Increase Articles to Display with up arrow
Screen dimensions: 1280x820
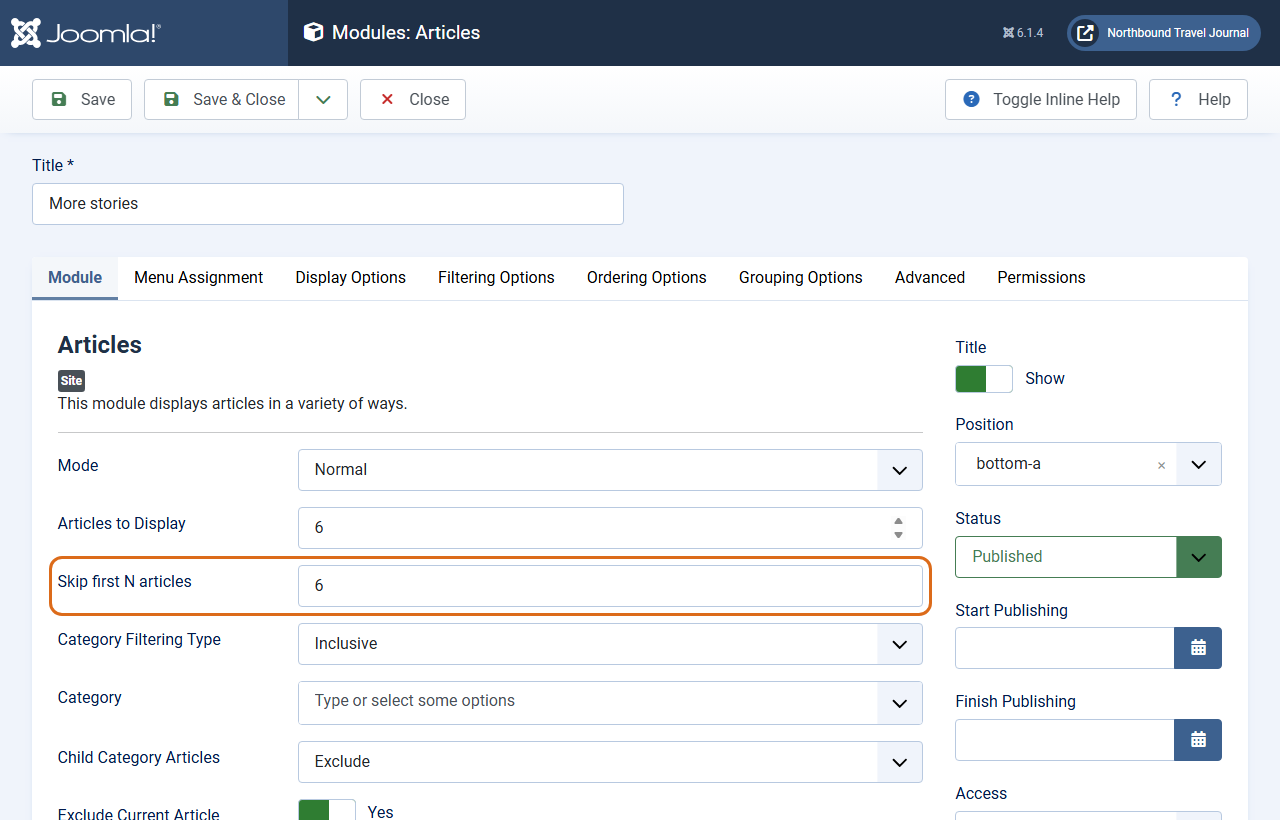[x=899, y=521]
